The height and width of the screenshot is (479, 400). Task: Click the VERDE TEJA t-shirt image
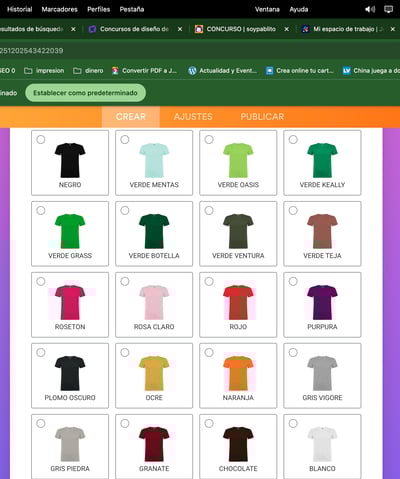322,231
